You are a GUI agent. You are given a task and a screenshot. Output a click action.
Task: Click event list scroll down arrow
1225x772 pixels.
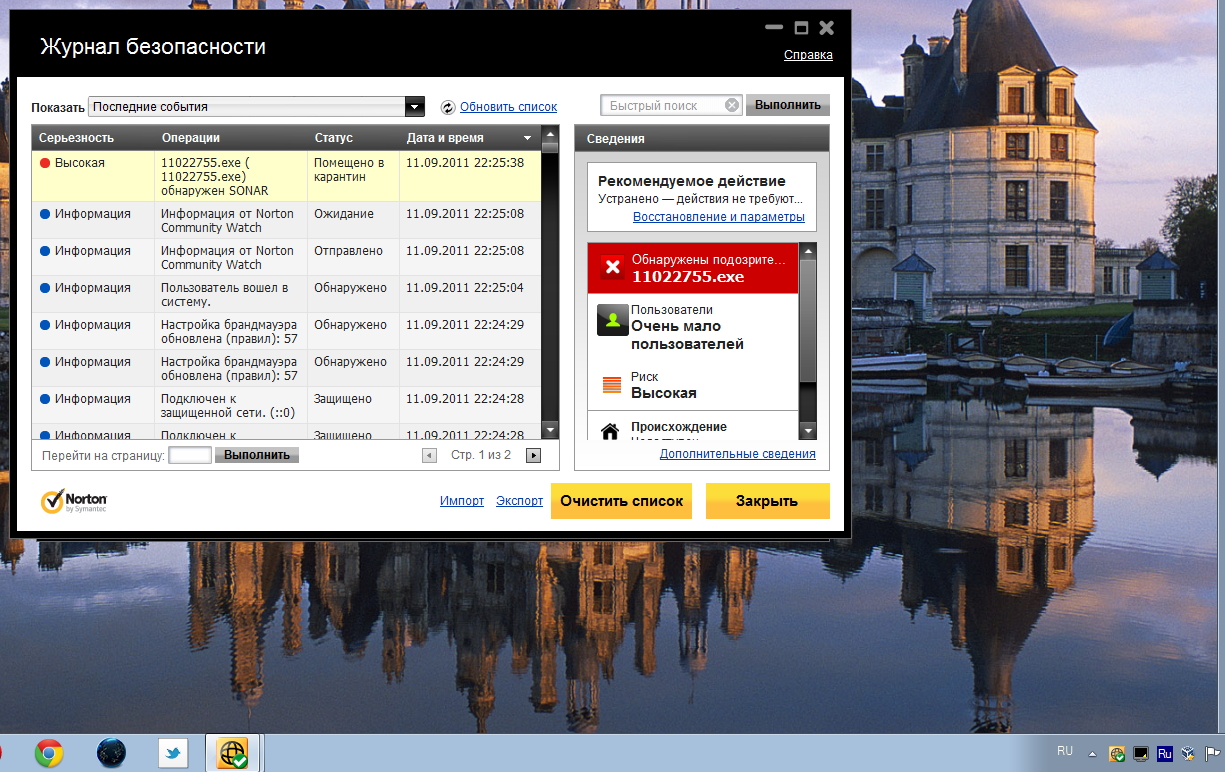pyautogui.click(x=550, y=430)
